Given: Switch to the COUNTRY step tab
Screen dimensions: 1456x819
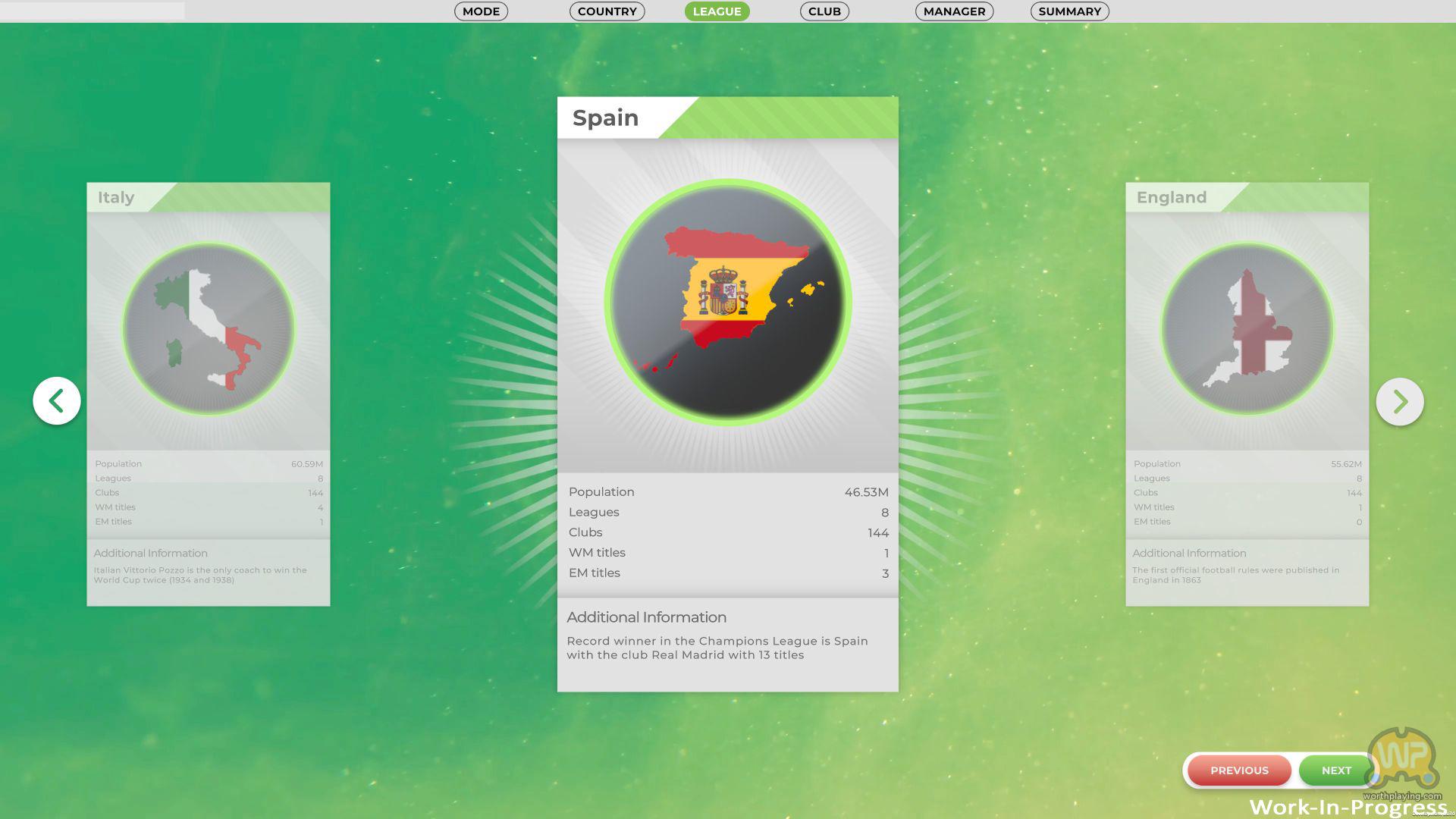Looking at the screenshot, I should pos(607,11).
